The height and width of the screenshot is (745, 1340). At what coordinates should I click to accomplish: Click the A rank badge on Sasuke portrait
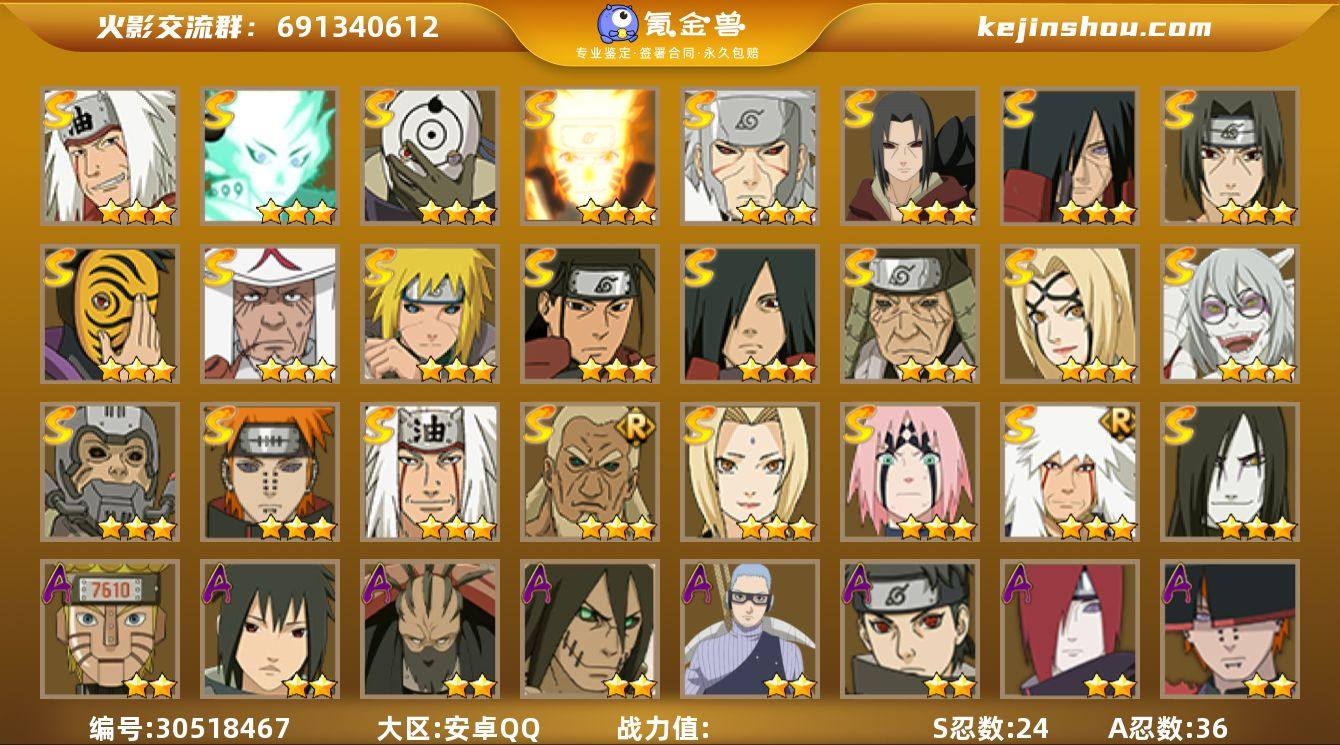coord(218,582)
